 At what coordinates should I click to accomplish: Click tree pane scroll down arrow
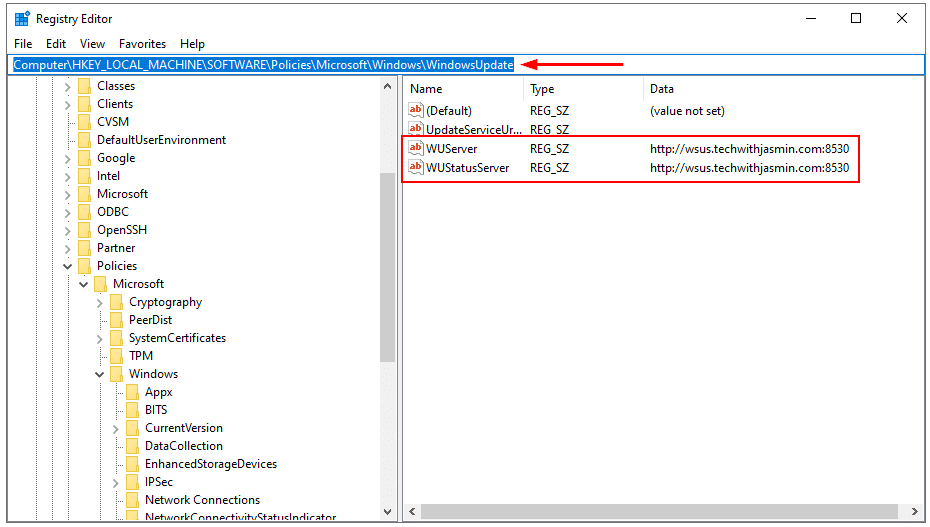pos(387,512)
